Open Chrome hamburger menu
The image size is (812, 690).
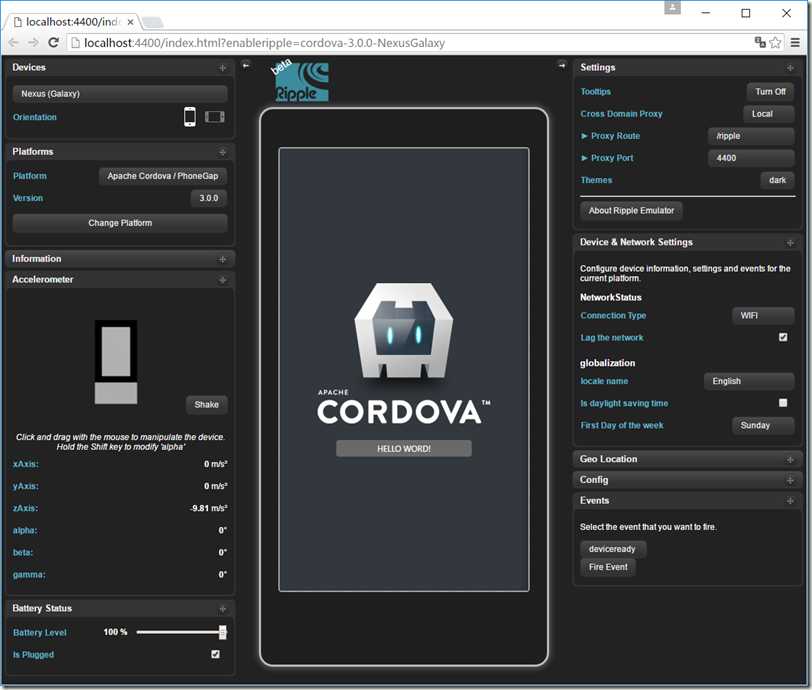(795, 42)
